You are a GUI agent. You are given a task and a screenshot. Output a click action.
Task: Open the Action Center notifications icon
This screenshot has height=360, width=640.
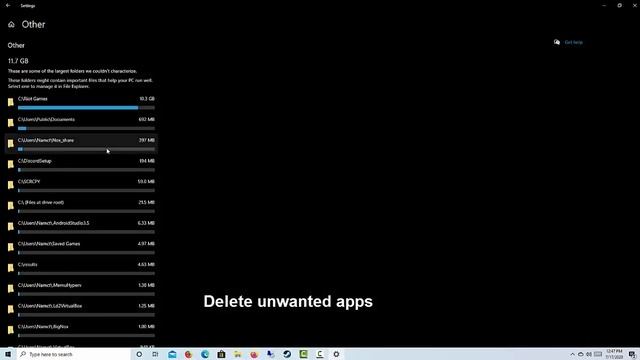[x=632, y=354]
